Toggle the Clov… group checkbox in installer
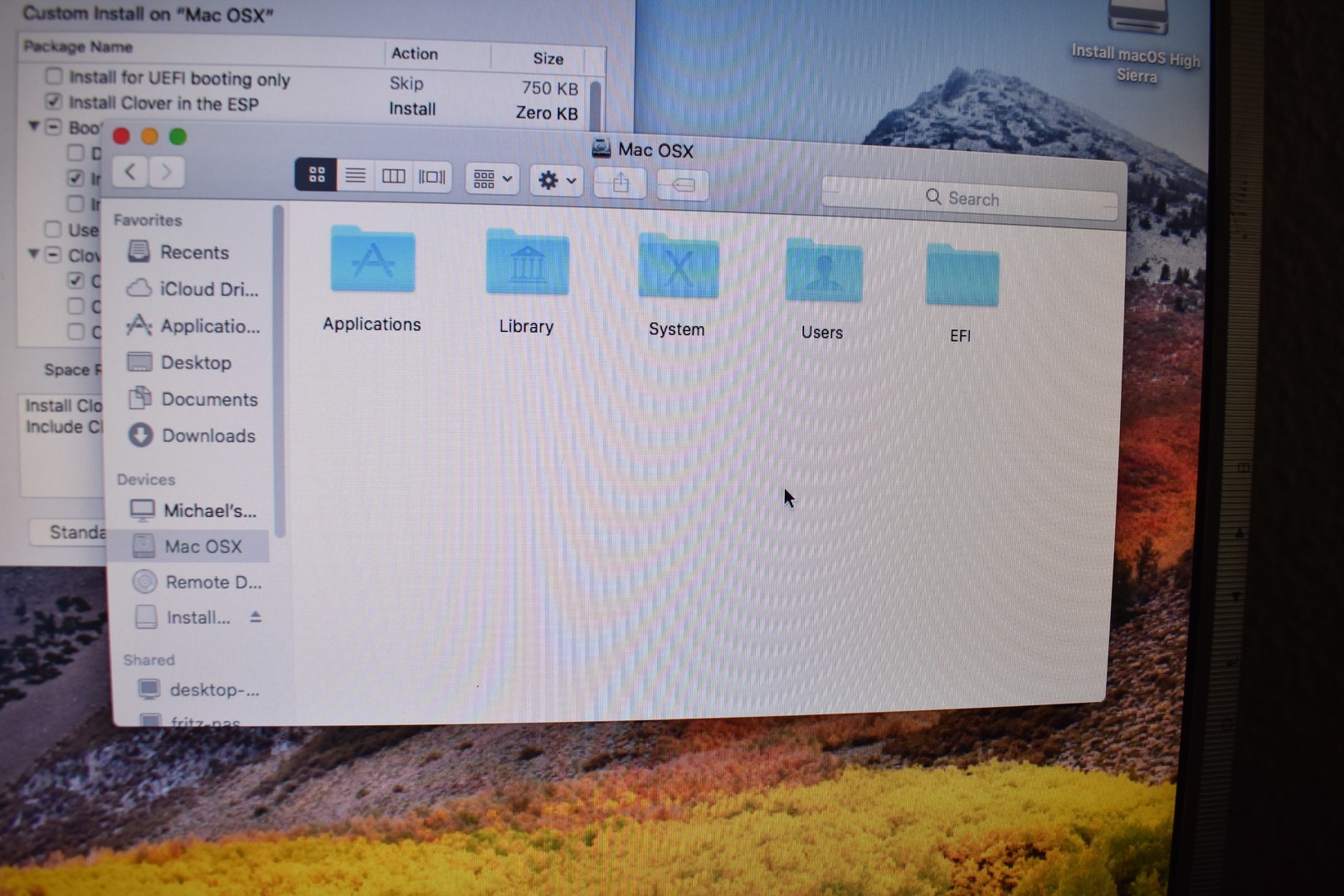 [x=53, y=255]
